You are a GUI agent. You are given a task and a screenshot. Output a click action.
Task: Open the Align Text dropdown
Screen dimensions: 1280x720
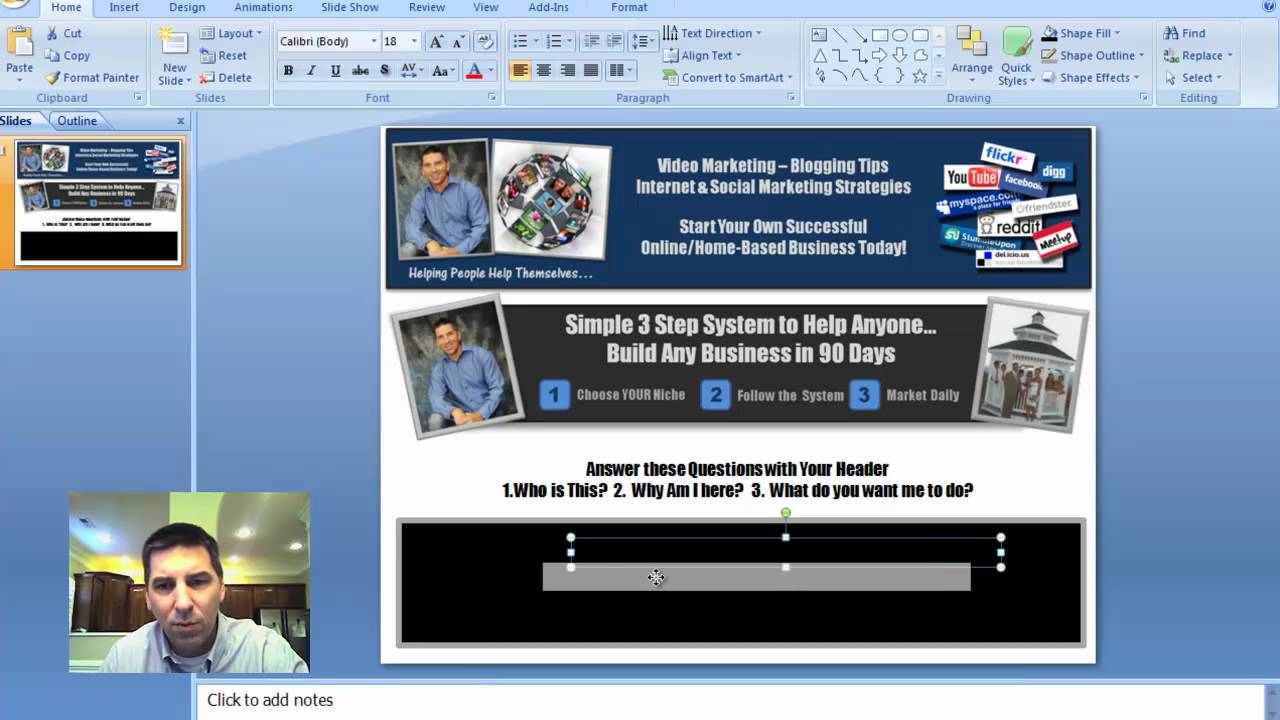(703, 55)
